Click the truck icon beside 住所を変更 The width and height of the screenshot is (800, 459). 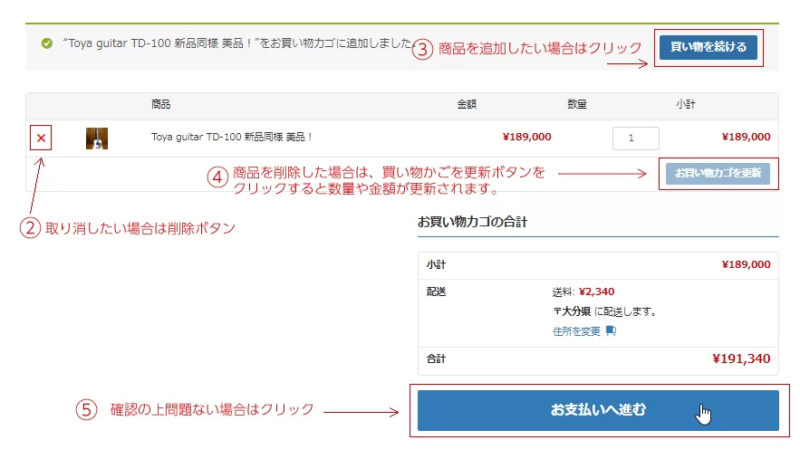[x=611, y=330]
